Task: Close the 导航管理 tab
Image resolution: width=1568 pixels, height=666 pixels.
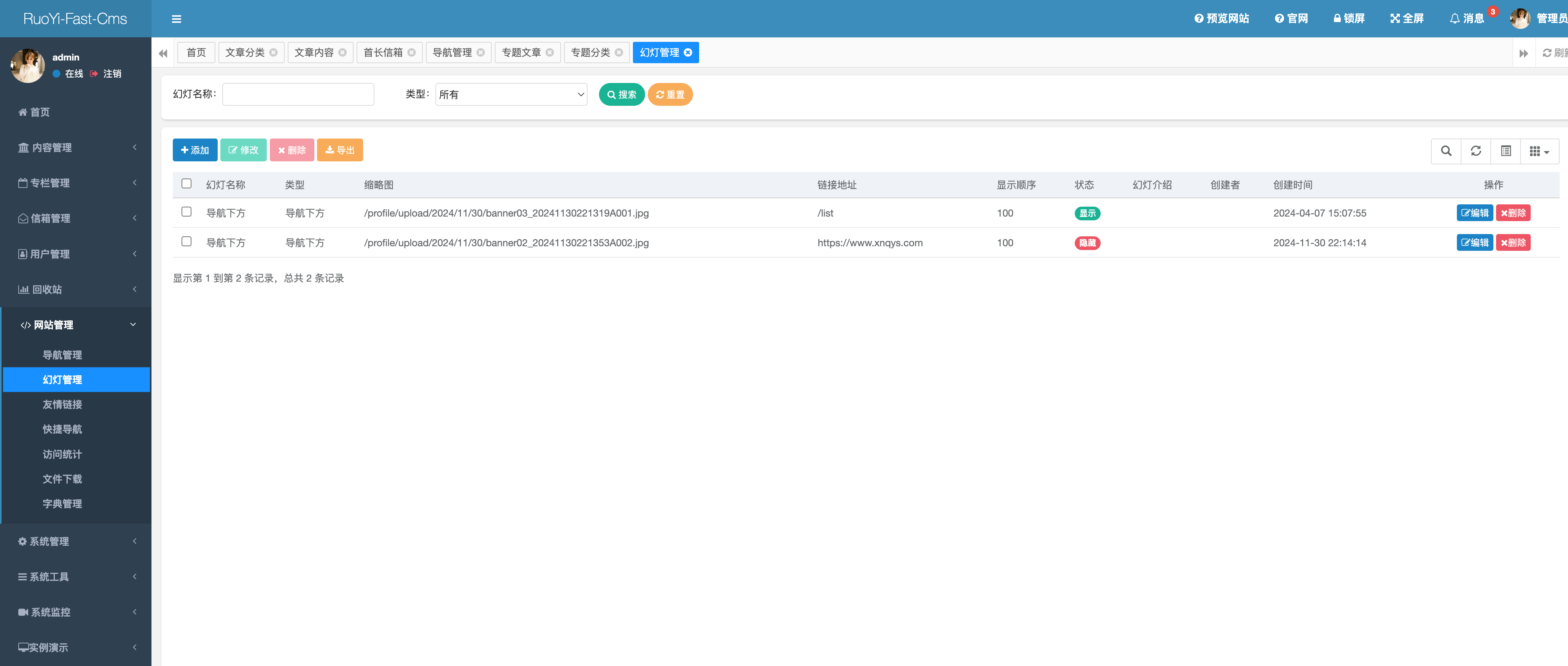Action: [481, 53]
